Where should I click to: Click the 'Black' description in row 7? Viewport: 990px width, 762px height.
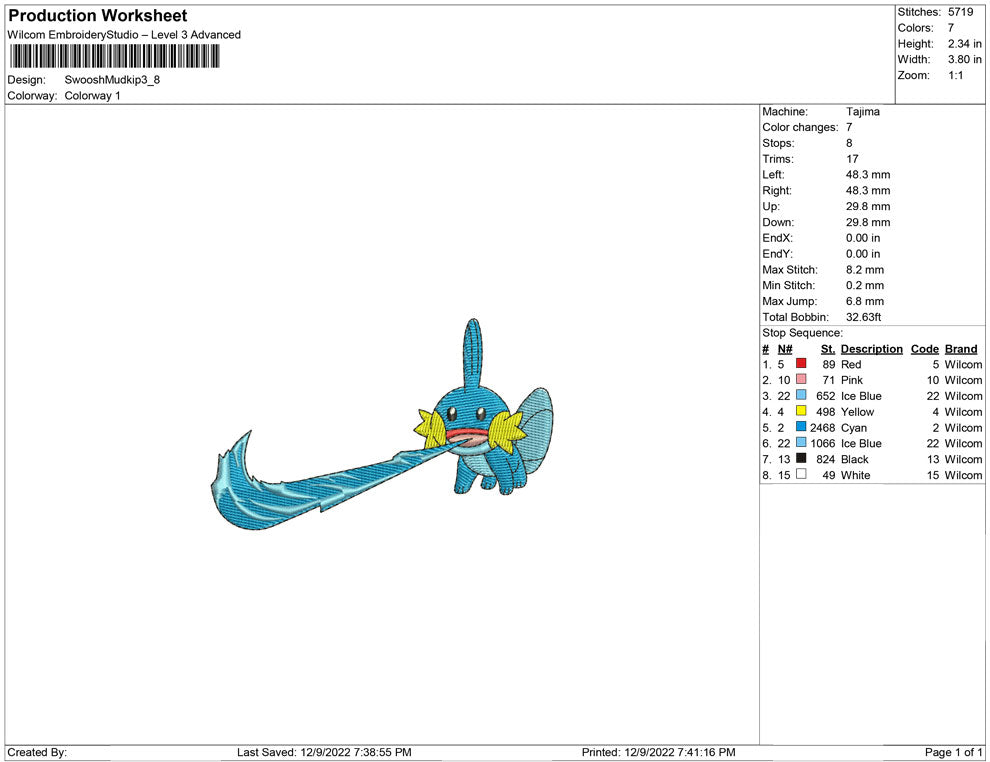coord(855,459)
